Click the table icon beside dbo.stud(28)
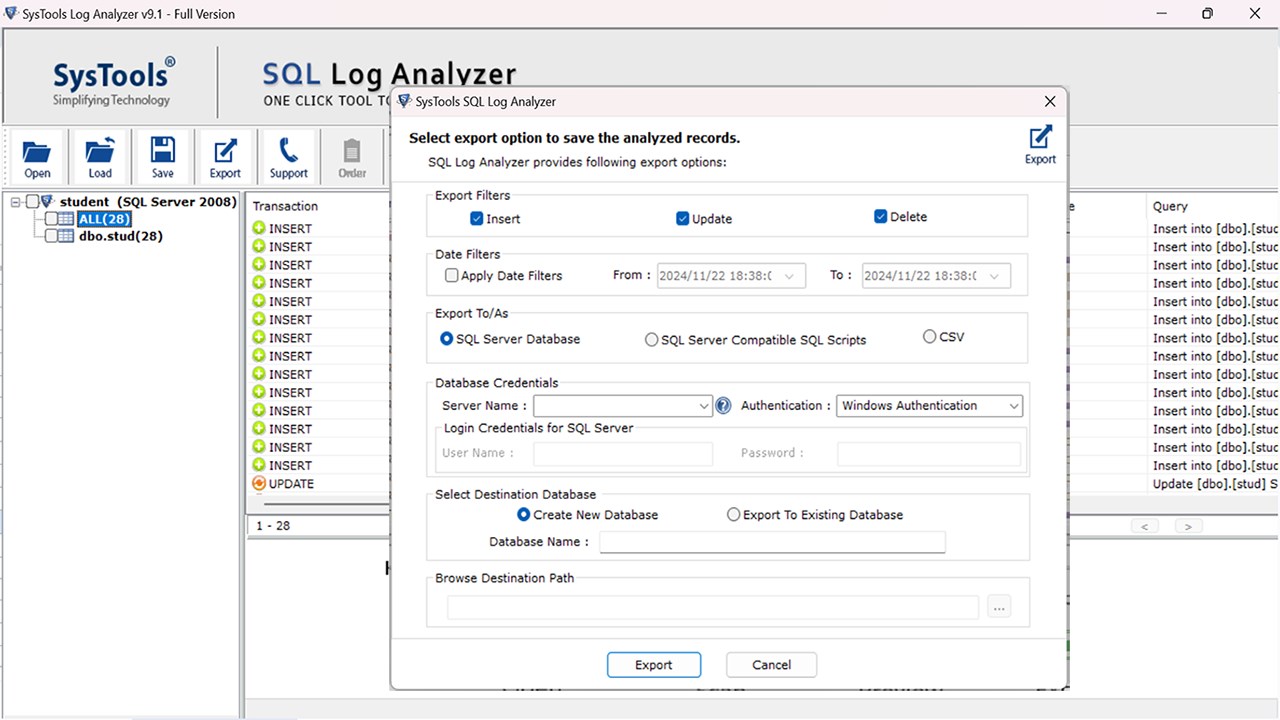The height and width of the screenshot is (720, 1280). pyautogui.click(x=66, y=236)
